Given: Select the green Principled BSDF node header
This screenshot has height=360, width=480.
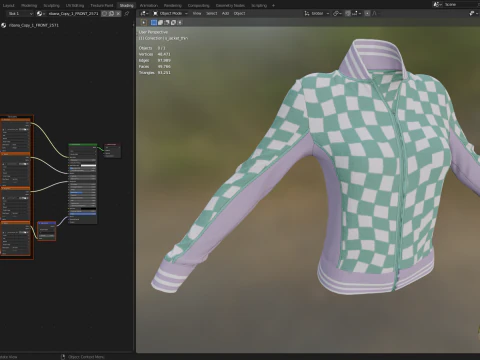Looking at the screenshot, I should [83, 145].
